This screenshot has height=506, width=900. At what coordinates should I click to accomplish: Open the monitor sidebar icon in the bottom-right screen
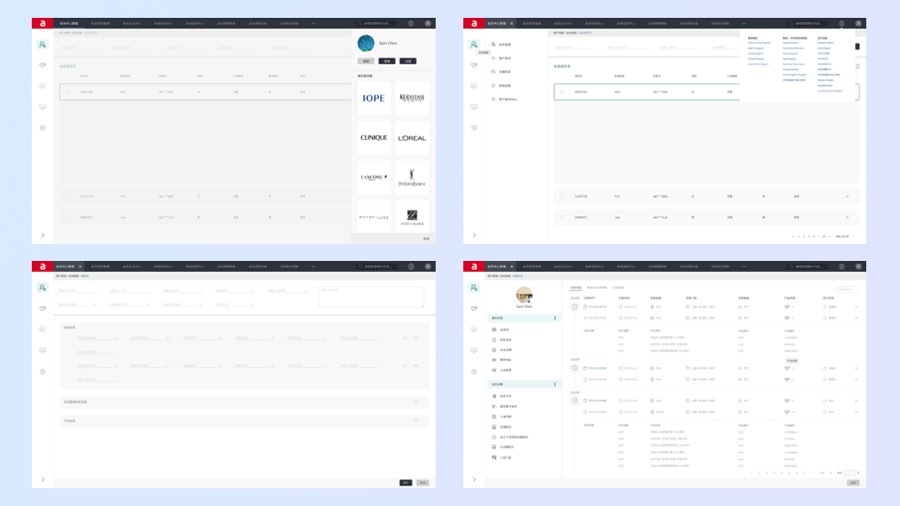tap(474, 350)
